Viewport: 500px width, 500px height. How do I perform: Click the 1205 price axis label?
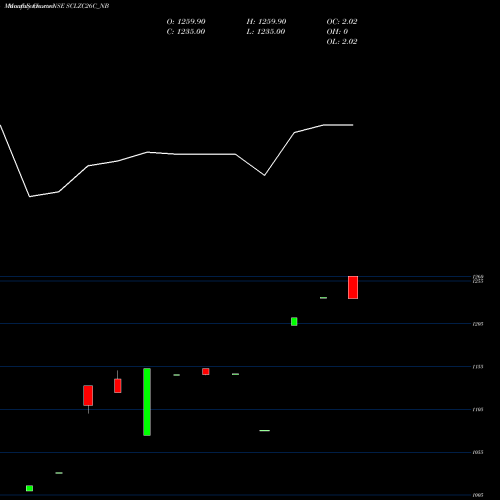(x=478, y=324)
